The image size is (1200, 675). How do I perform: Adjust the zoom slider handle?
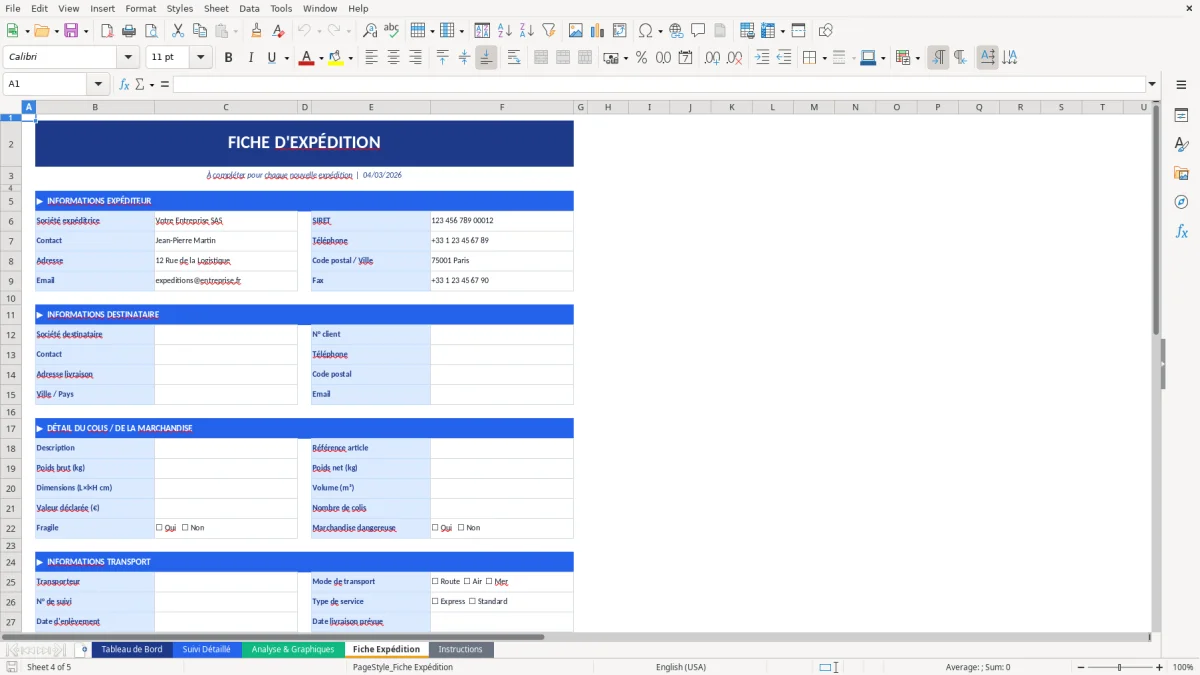point(1120,667)
